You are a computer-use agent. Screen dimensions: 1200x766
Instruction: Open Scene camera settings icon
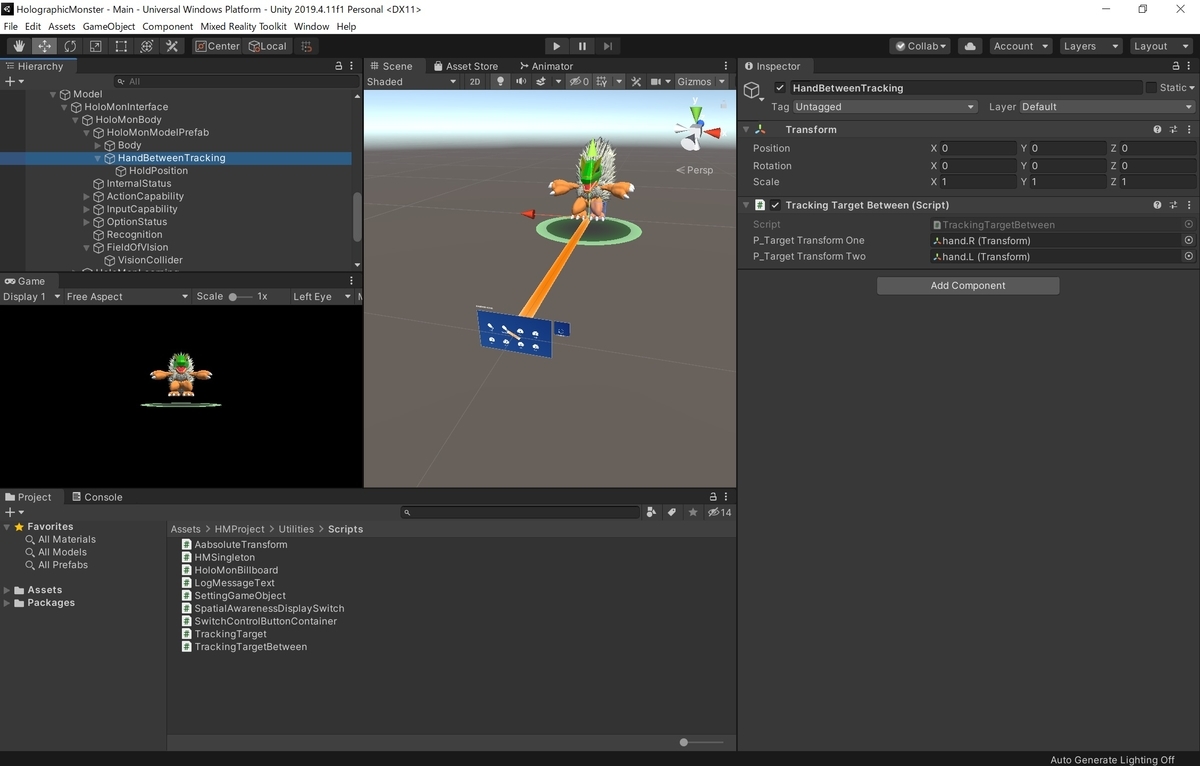pyautogui.click(x=657, y=82)
